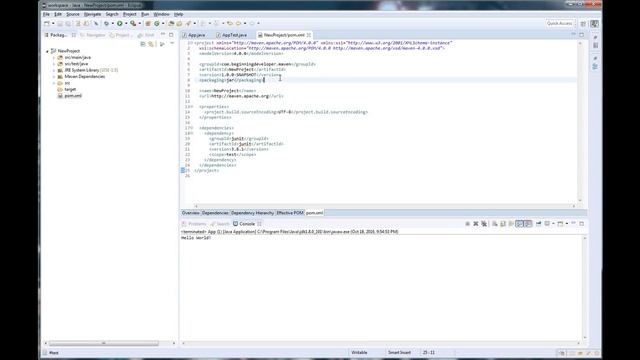Screen dimensions: 640x360
Task: Click the Collapse All icon in Package Explorer
Action: [x=143, y=44]
